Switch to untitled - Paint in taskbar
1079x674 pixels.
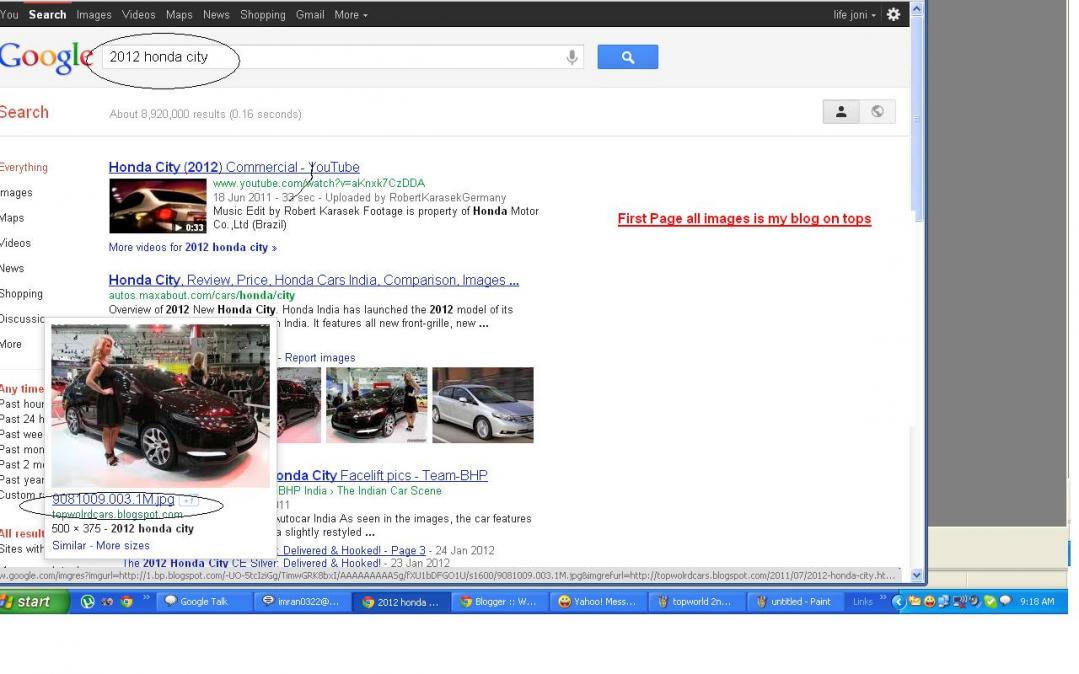795,602
